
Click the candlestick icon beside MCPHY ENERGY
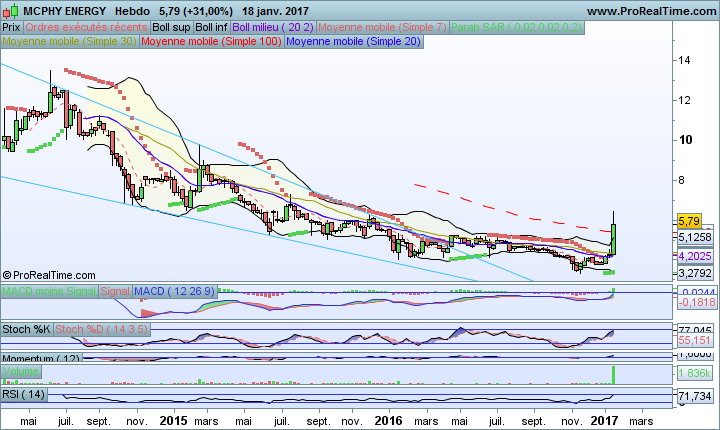tap(11, 11)
